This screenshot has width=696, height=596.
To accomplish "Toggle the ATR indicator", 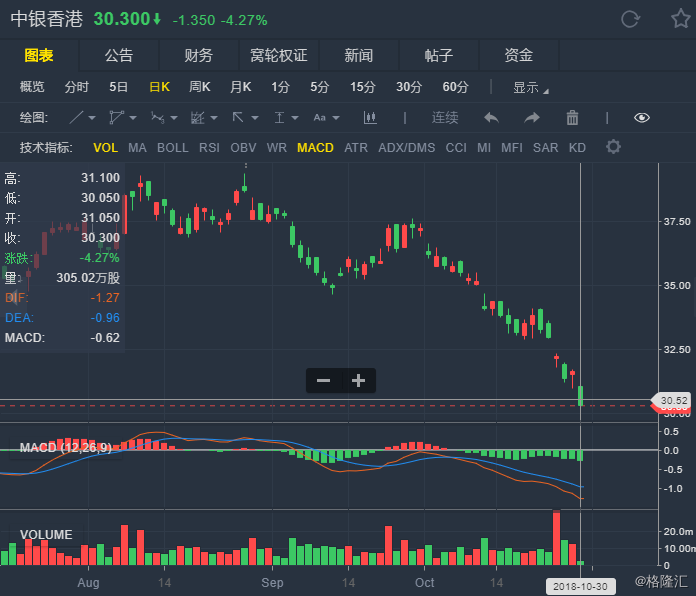I will click(356, 148).
